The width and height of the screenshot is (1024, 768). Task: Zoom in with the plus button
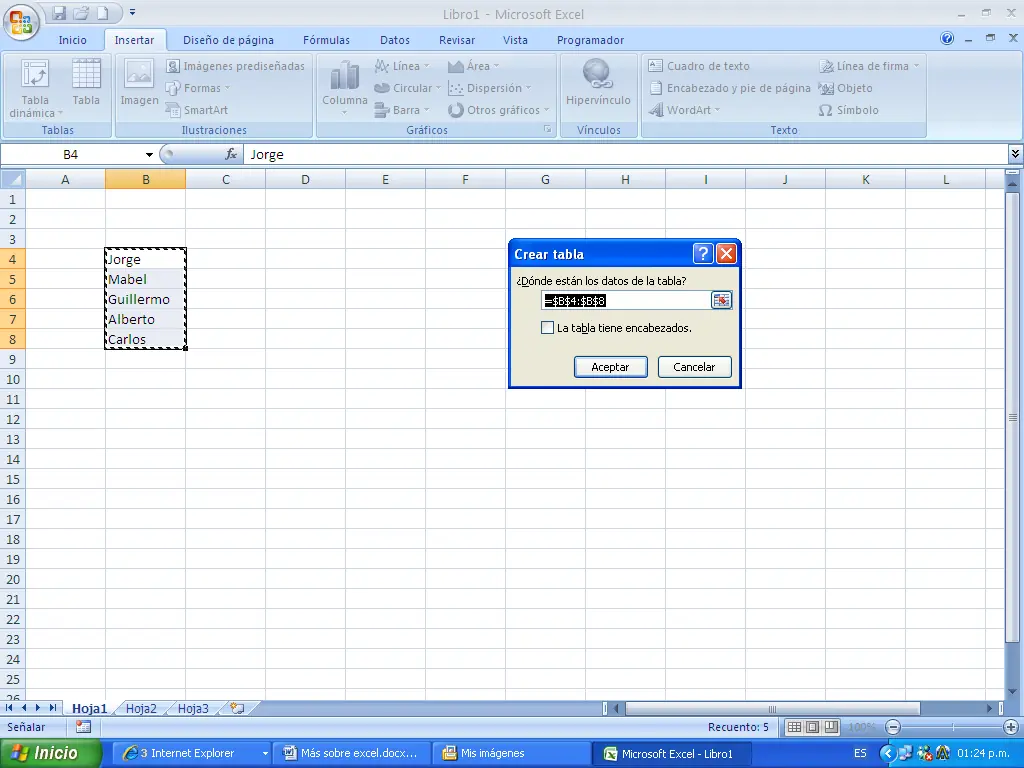pos(1010,727)
